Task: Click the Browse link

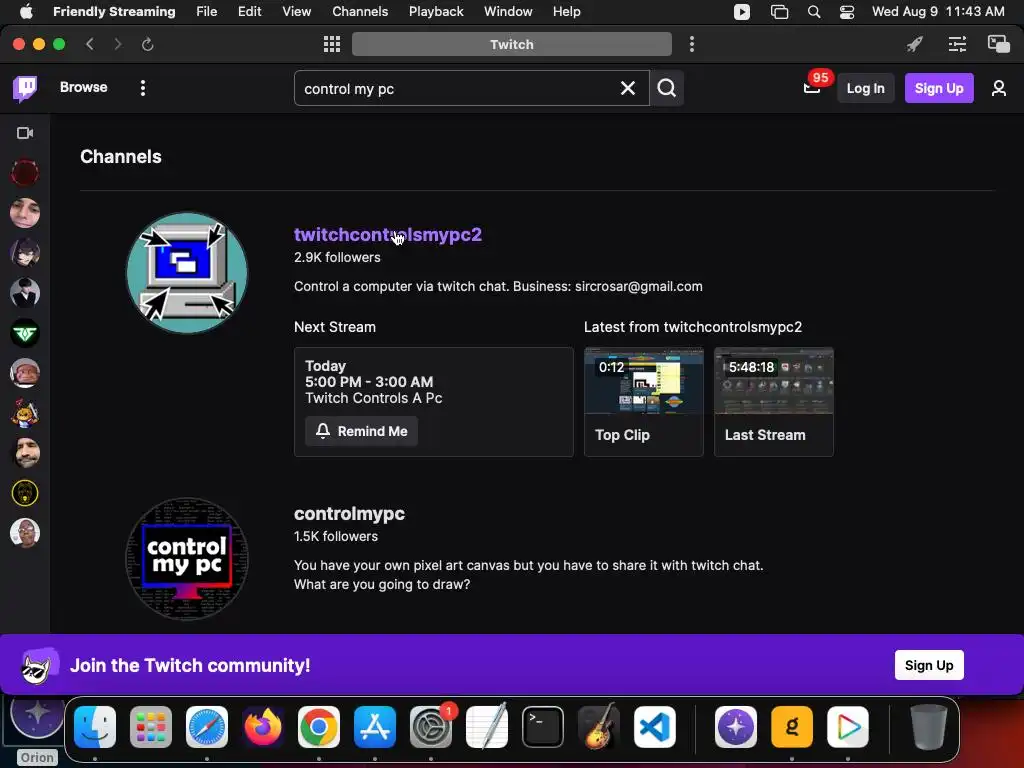Action: (84, 88)
